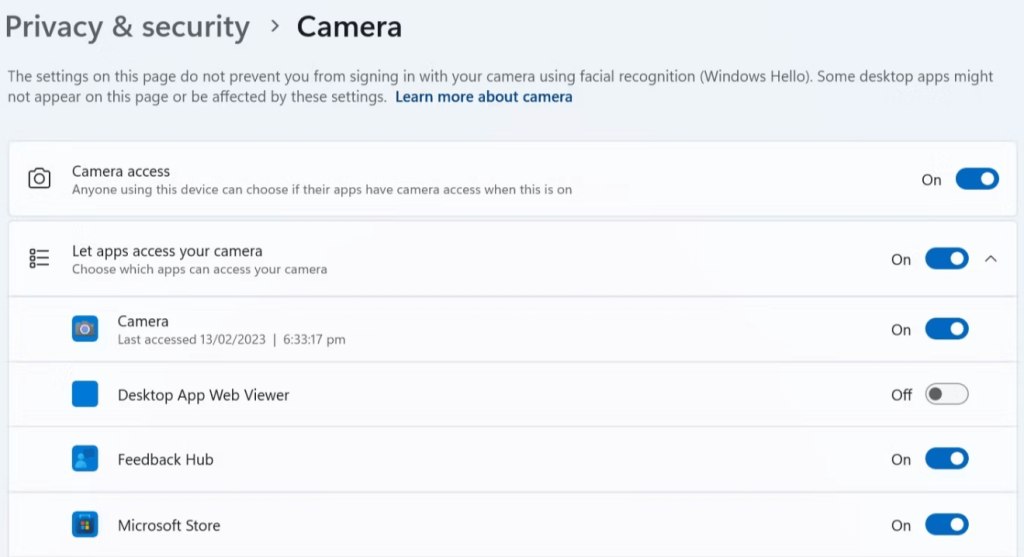
Task: Click the list icon beside Let apps access
Action: click(39, 259)
